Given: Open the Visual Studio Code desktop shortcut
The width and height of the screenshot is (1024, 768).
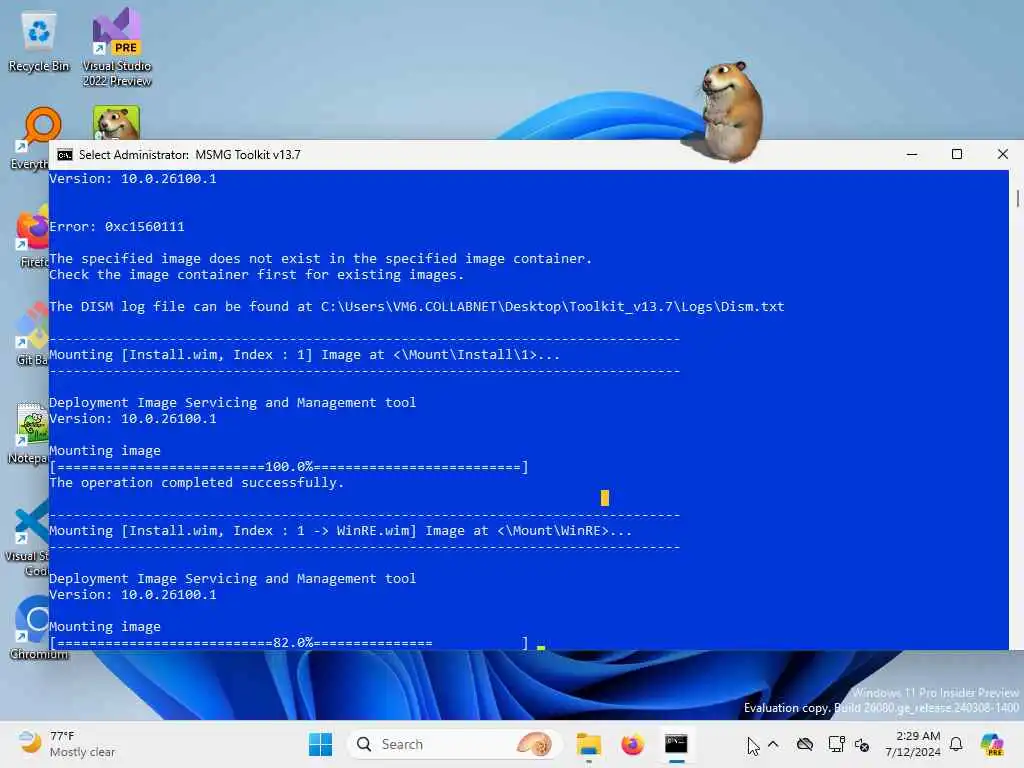Looking at the screenshot, I should point(29,537).
